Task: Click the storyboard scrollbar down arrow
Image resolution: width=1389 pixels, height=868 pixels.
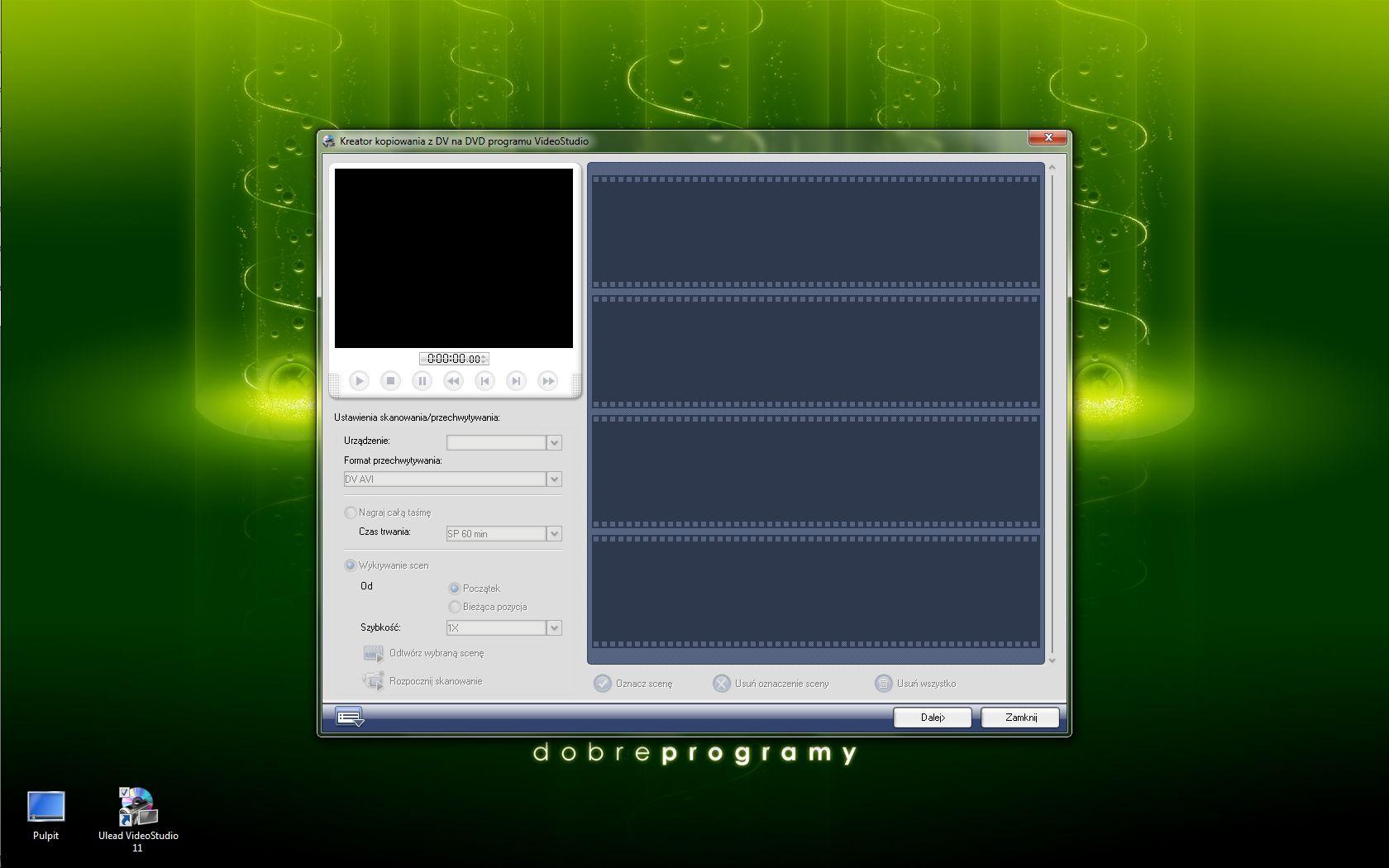Action: point(1052,660)
